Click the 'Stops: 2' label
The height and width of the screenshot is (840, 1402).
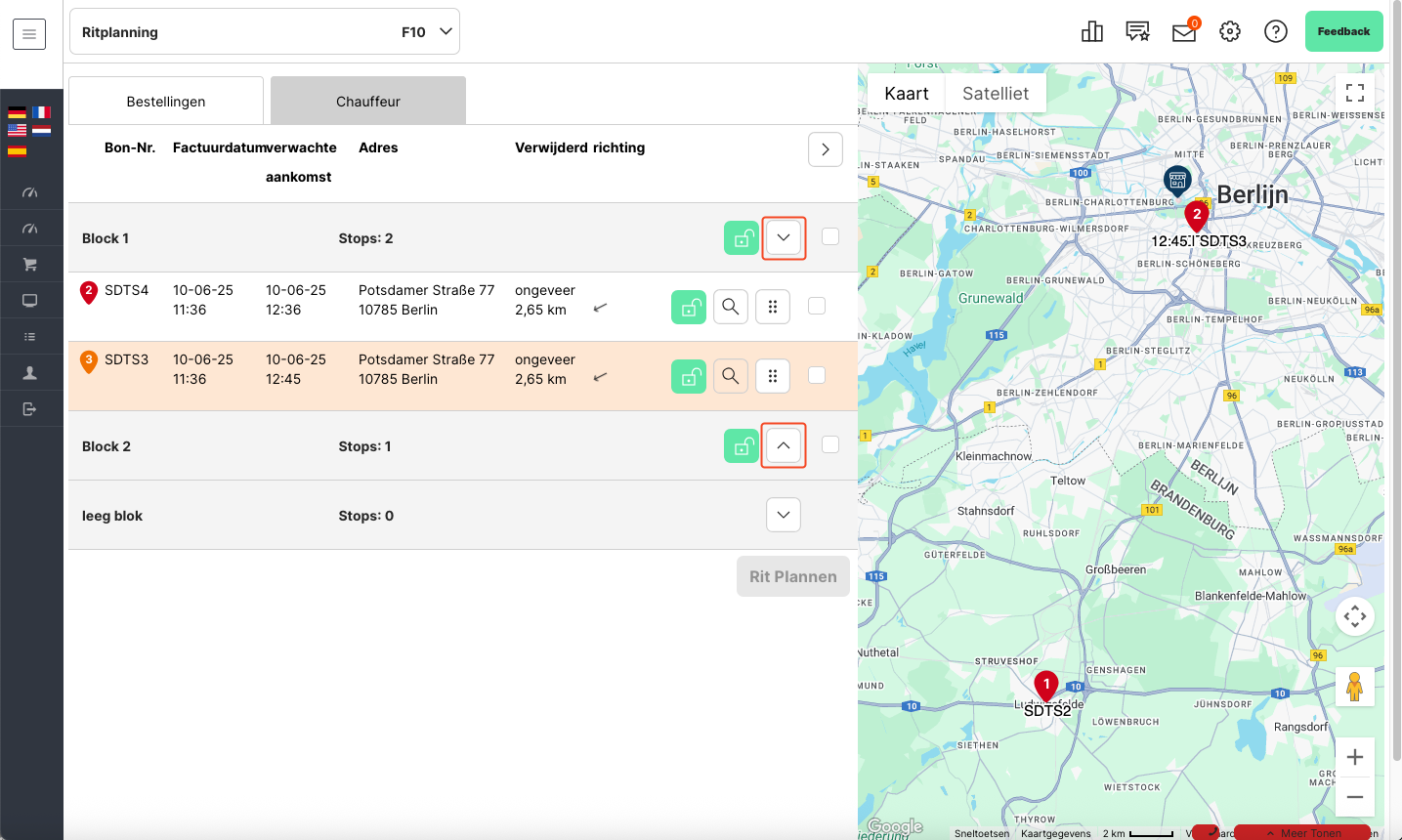366,238
